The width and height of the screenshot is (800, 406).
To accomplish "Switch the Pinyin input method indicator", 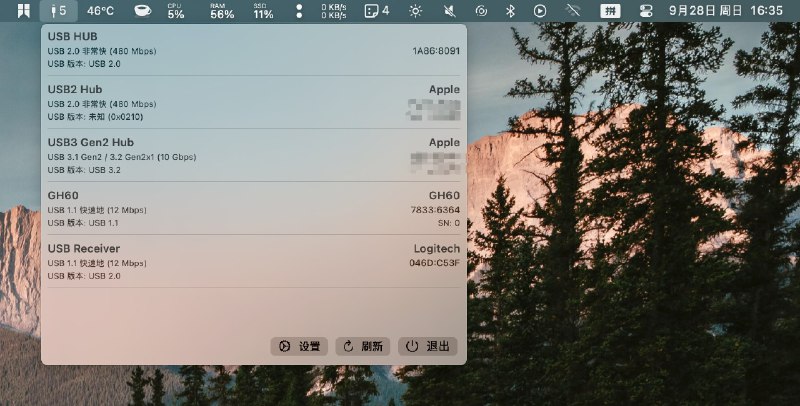I will (609, 11).
